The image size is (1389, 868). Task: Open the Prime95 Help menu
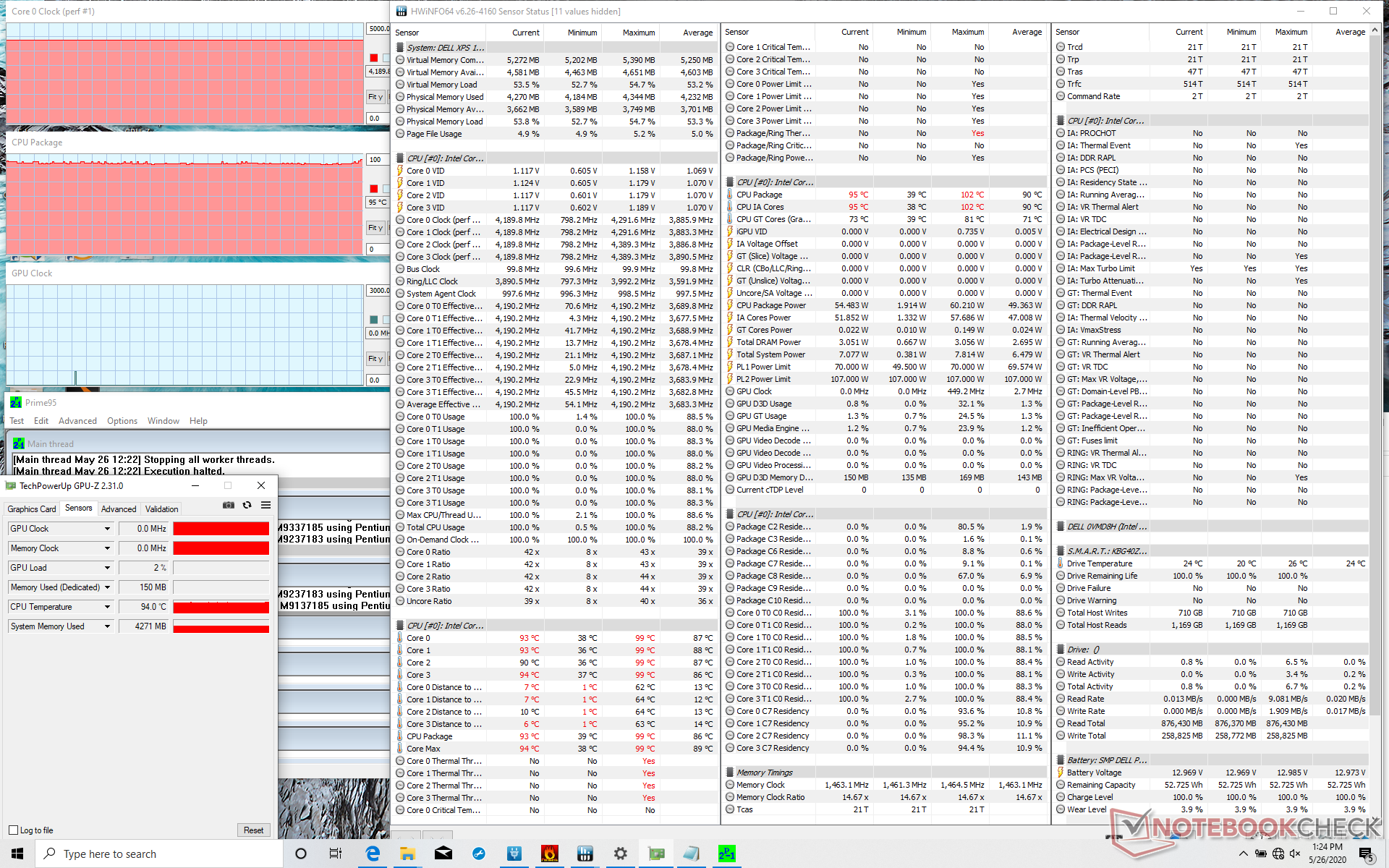click(x=198, y=421)
